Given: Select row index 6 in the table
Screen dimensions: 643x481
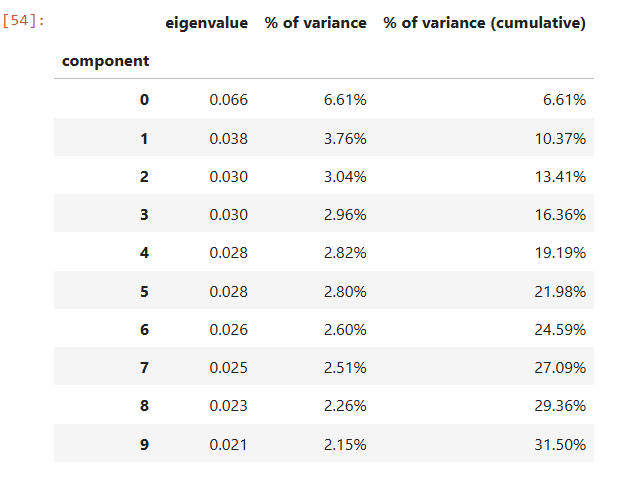Looking at the screenshot, I should click(144, 329).
